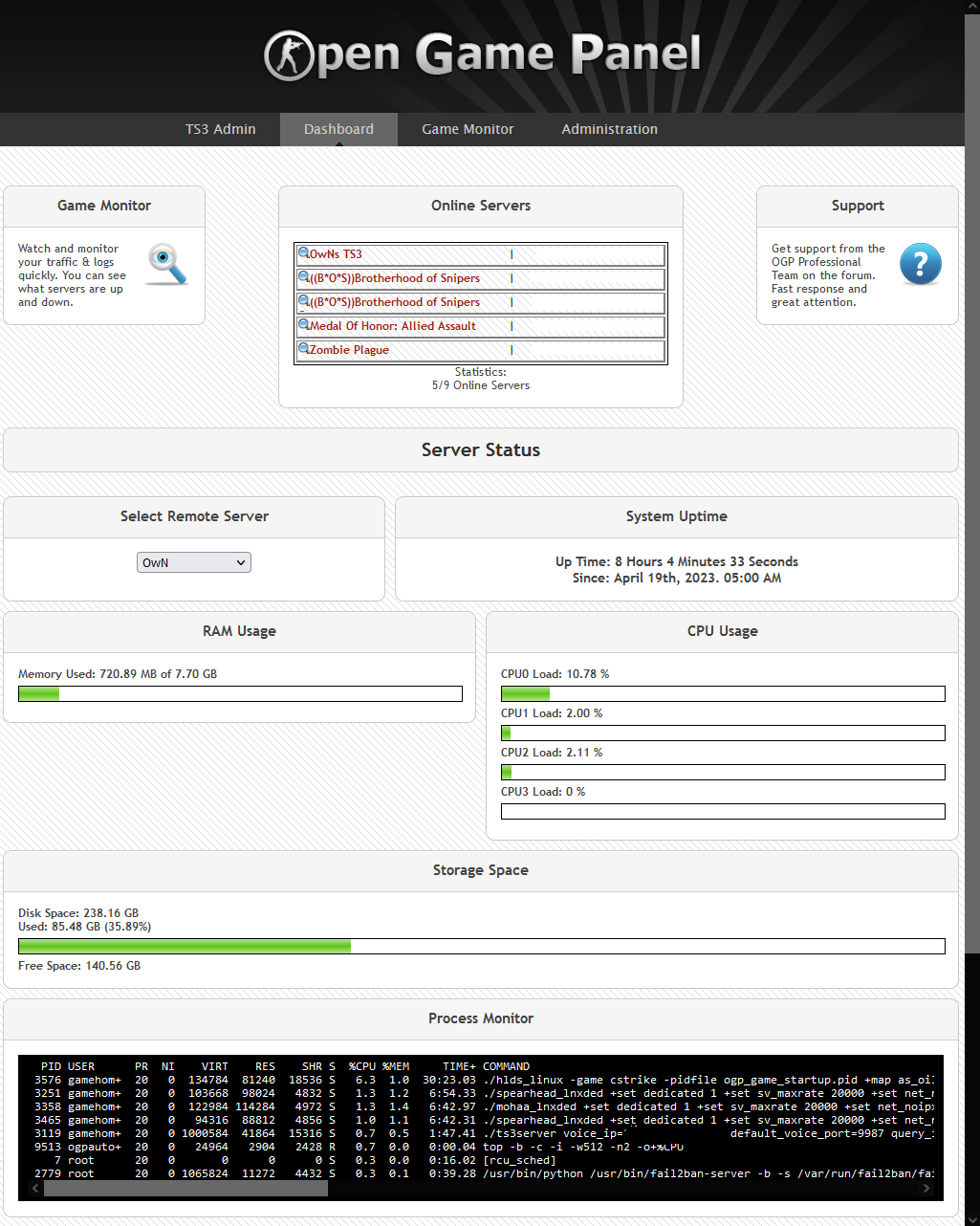Click the CPU Usage heading

[723, 631]
